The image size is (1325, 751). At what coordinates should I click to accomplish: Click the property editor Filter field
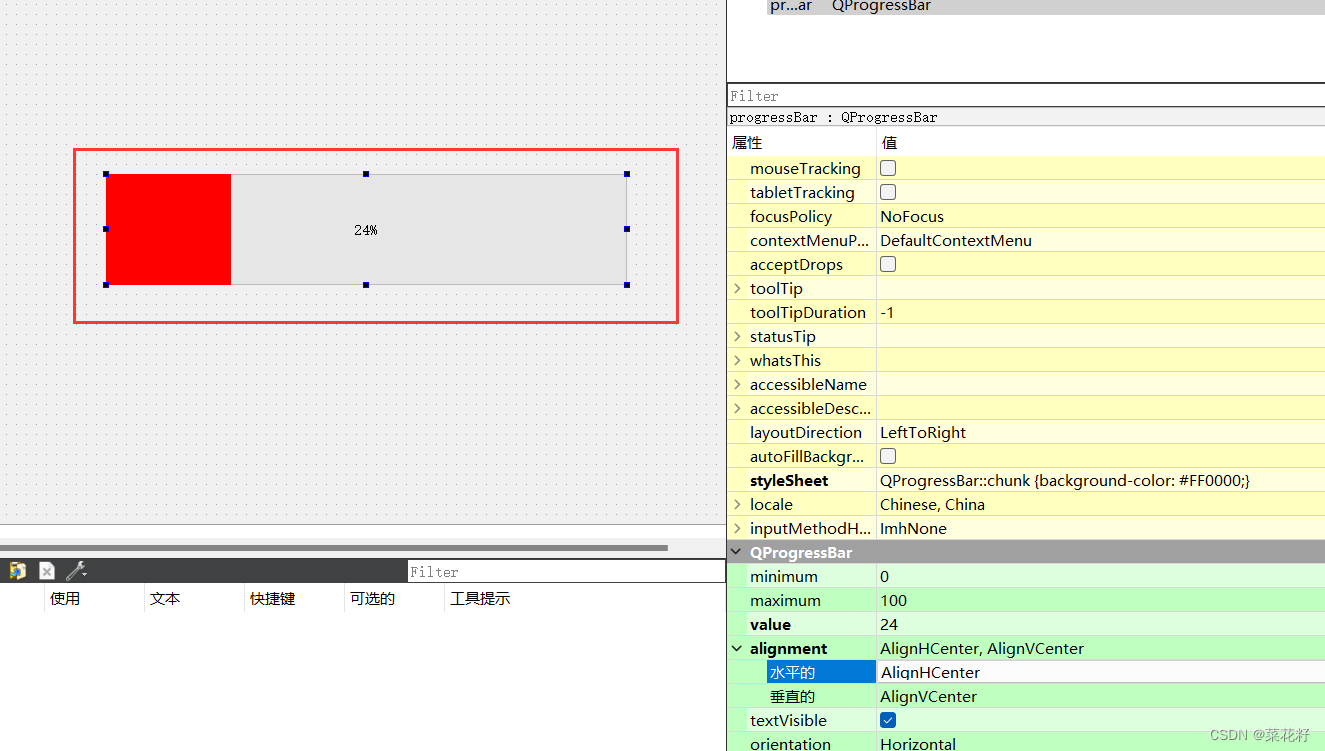click(x=1026, y=96)
